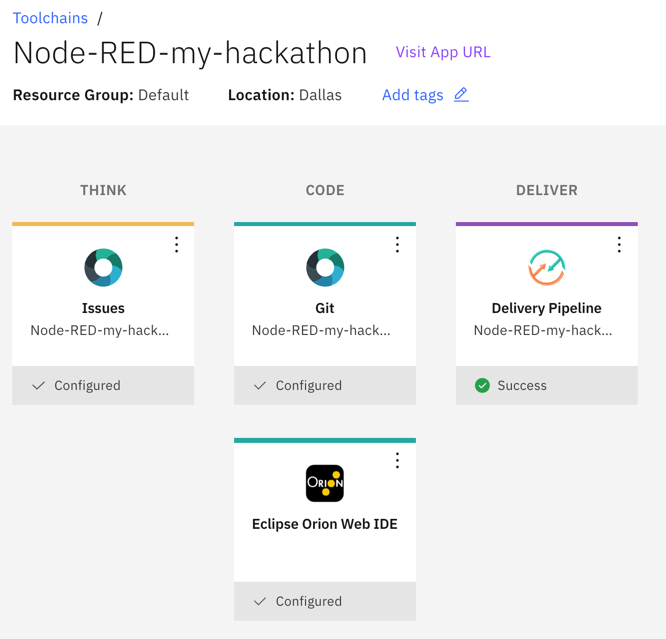
Task: Click the Delivery Pipeline icon
Action: pyautogui.click(x=546, y=268)
